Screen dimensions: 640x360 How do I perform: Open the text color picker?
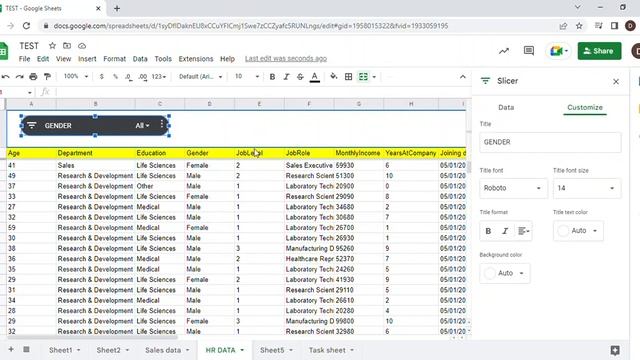(x=314, y=77)
